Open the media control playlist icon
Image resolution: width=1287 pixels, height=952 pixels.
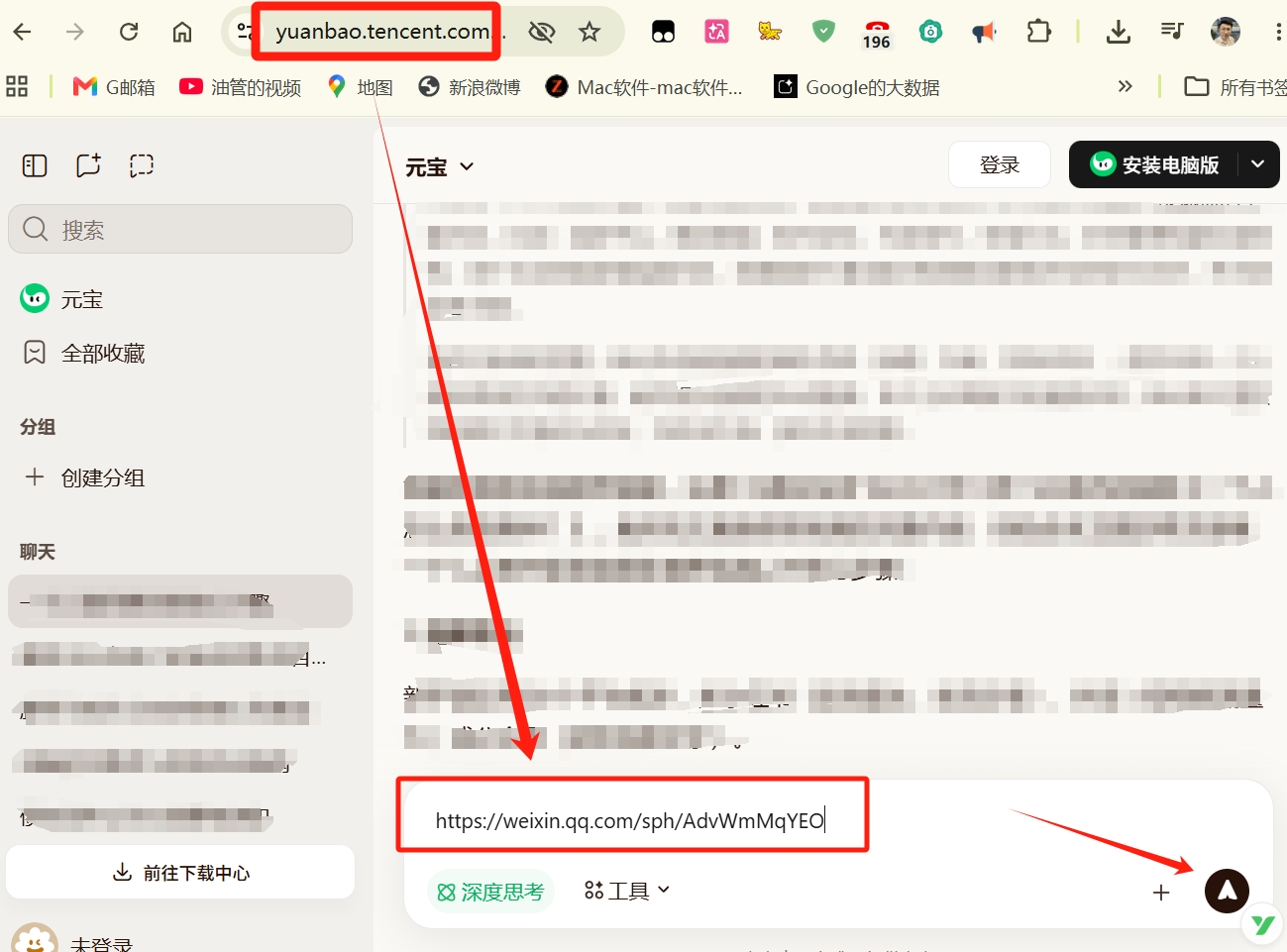click(x=1172, y=32)
